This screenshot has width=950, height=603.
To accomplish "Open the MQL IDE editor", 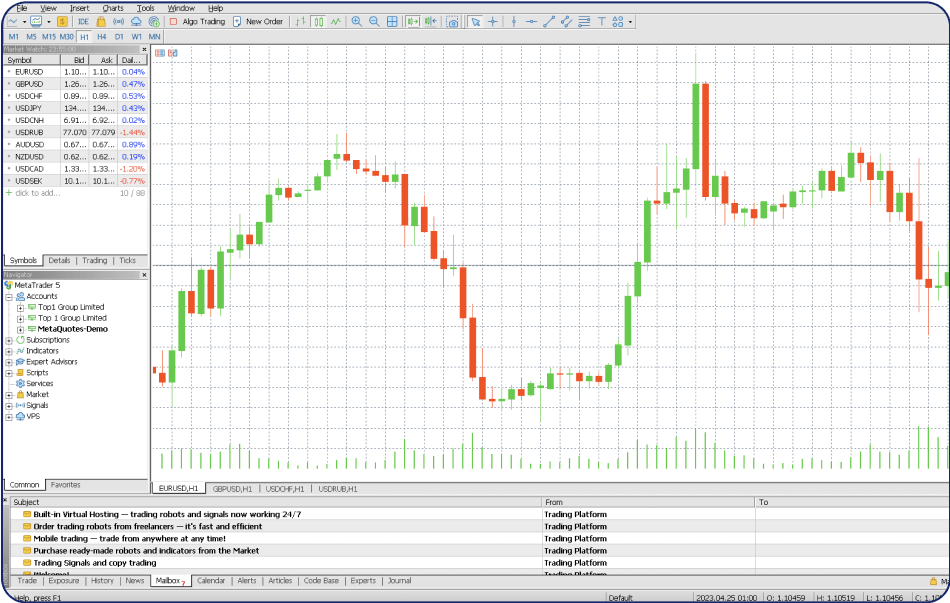I will click(x=83, y=21).
